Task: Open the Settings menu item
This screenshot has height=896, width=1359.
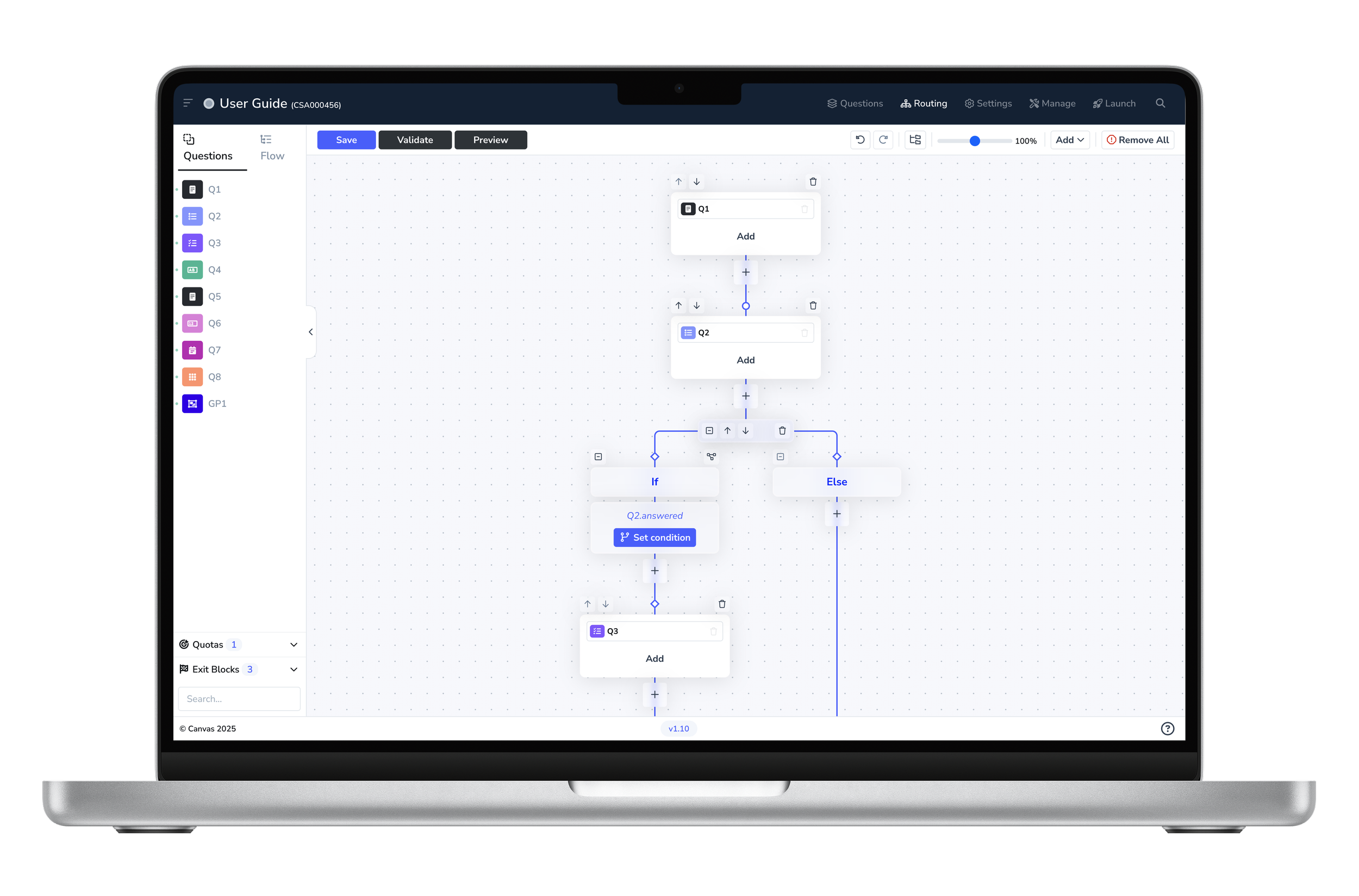Action: click(x=988, y=103)
